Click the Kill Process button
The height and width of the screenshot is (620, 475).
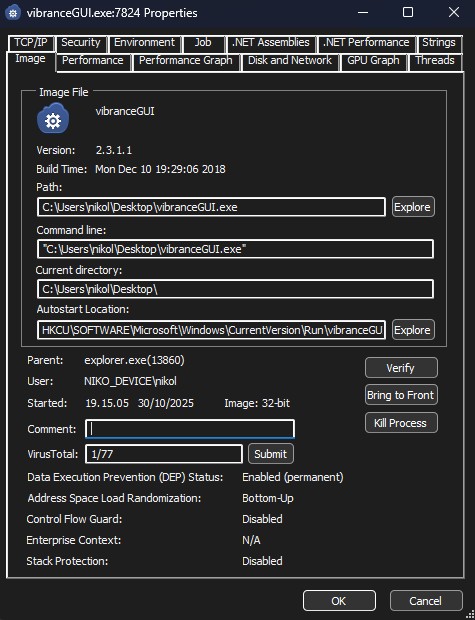401,423
